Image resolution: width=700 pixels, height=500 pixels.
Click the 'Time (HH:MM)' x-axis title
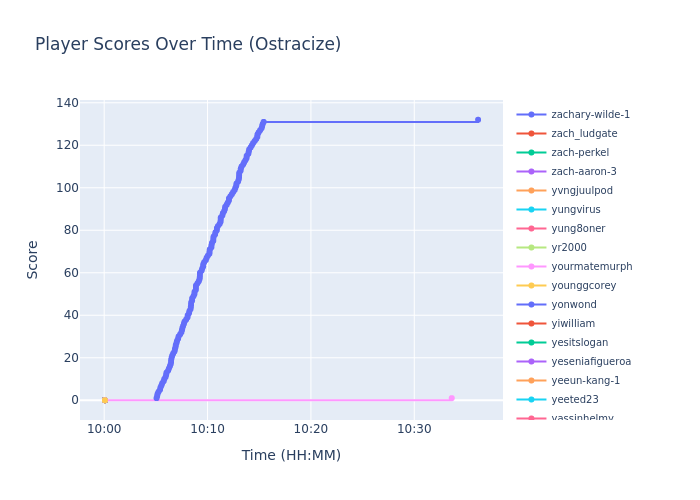(291, 456)
